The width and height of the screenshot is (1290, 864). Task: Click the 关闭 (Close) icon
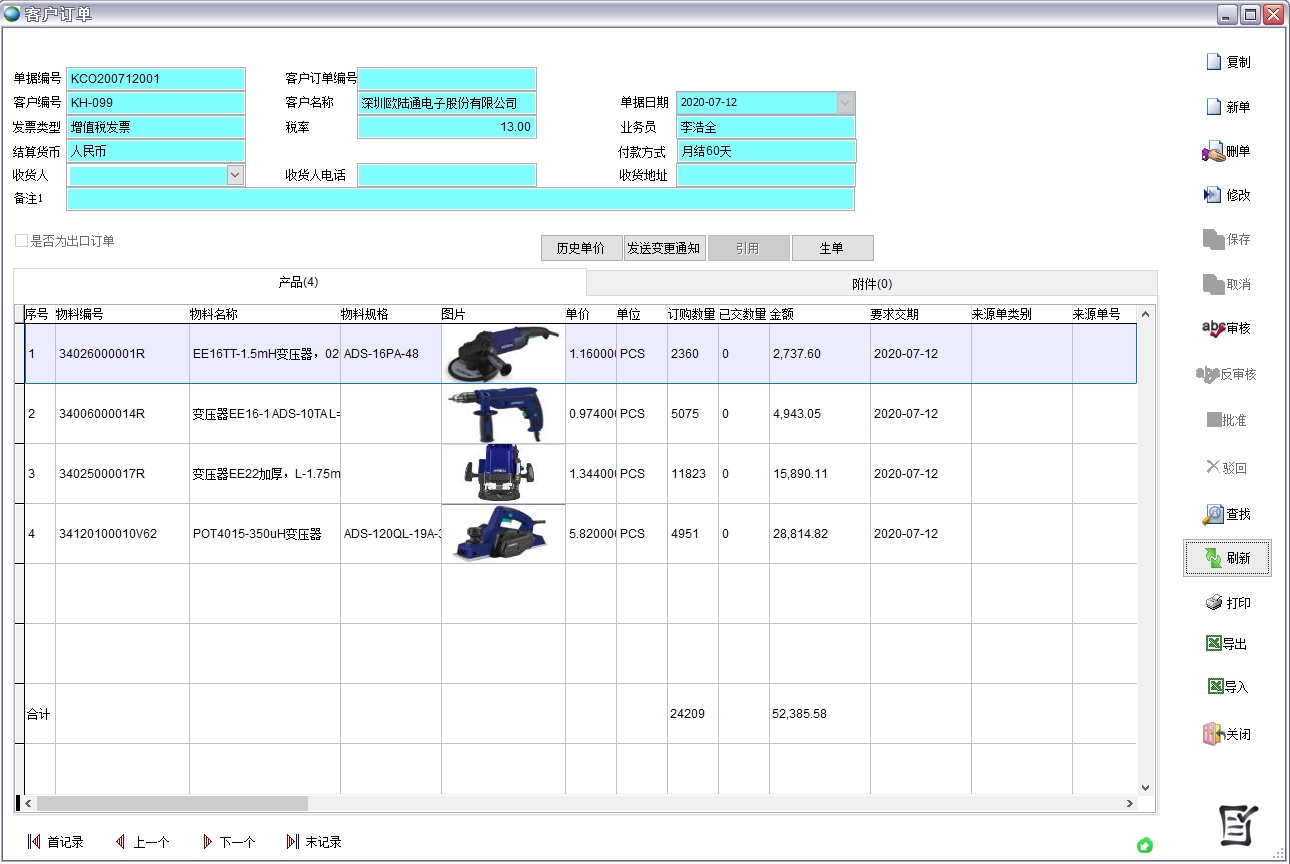click(1213, 734)
